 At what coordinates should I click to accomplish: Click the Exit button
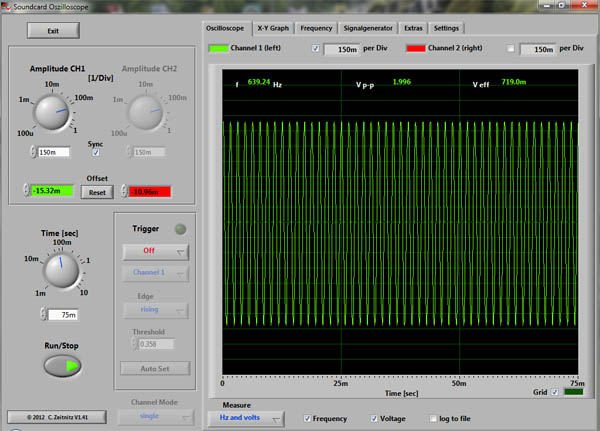point(53,31)
